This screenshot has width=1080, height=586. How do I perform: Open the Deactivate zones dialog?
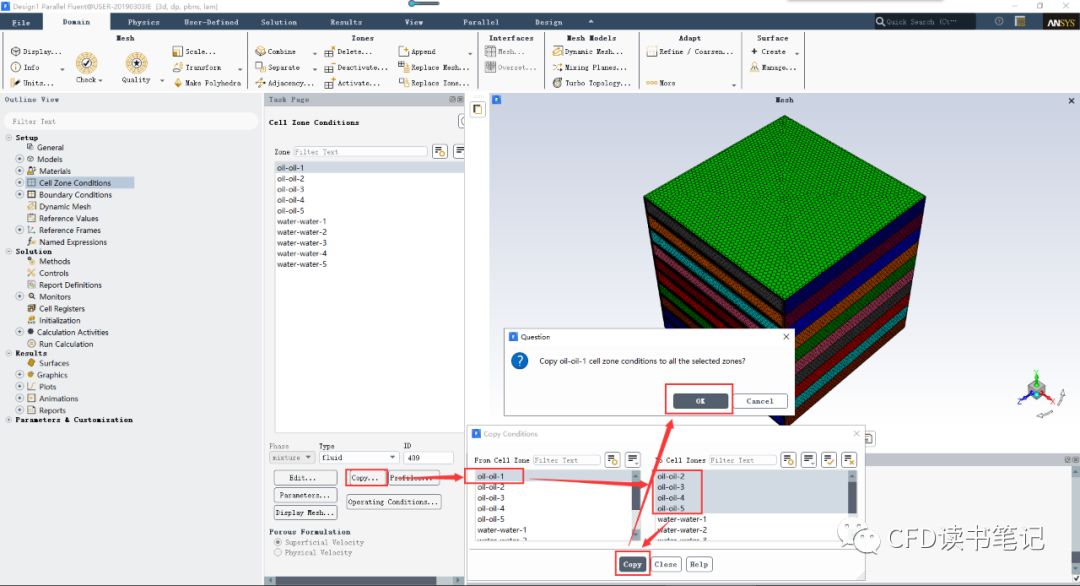[x=356, y=67]
